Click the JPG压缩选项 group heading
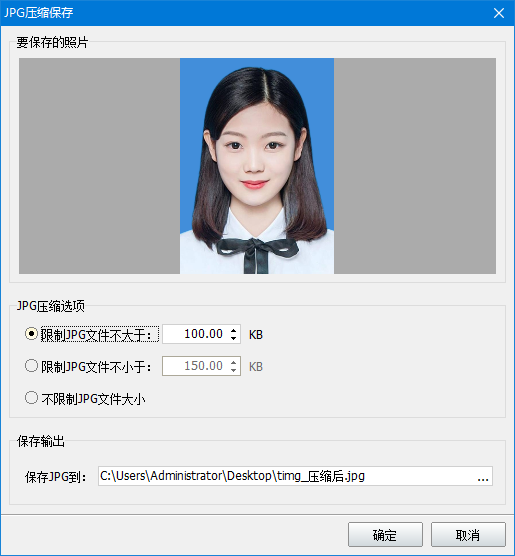The image size is (515, 556). click(51, 306)
